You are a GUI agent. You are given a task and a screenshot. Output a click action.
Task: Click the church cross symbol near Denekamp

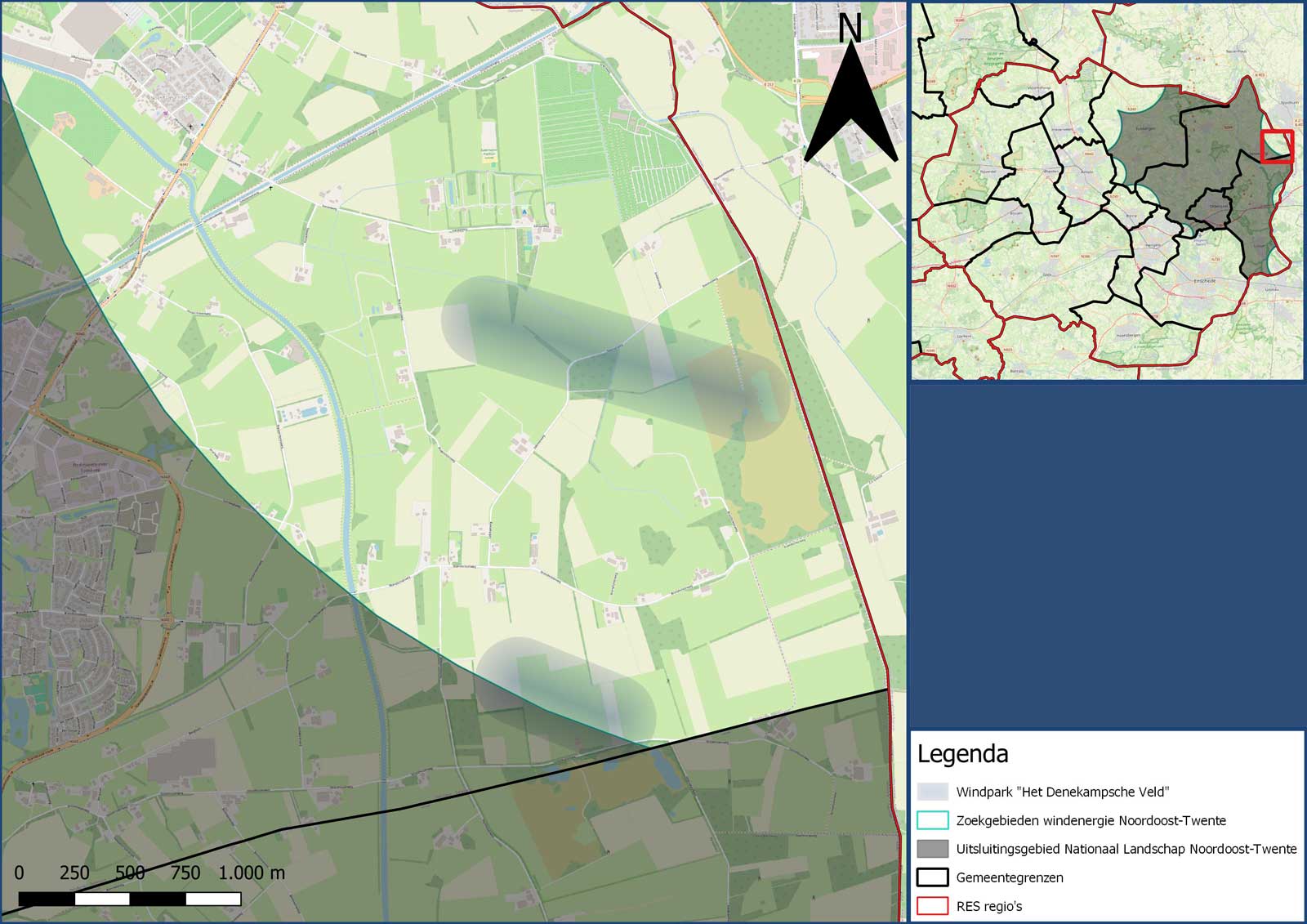coord(190,127)
